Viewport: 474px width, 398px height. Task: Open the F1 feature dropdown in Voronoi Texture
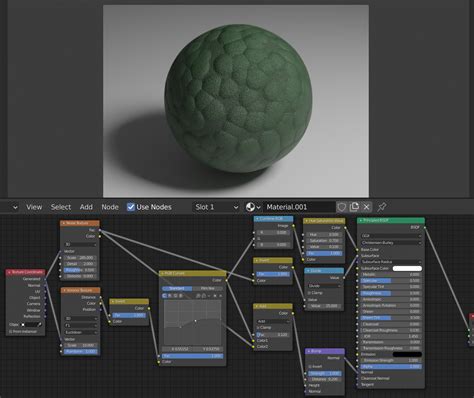tap(80, 325)
